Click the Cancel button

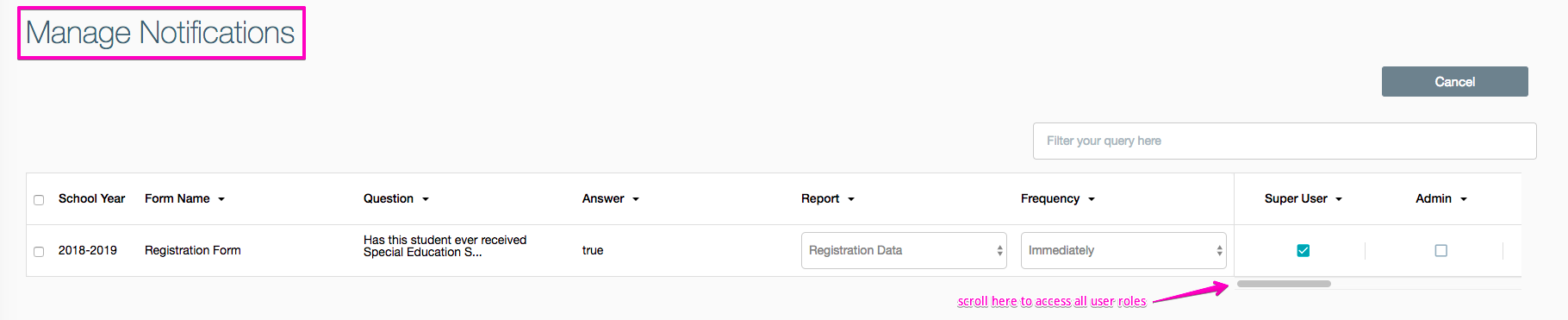click(1455, 82)
